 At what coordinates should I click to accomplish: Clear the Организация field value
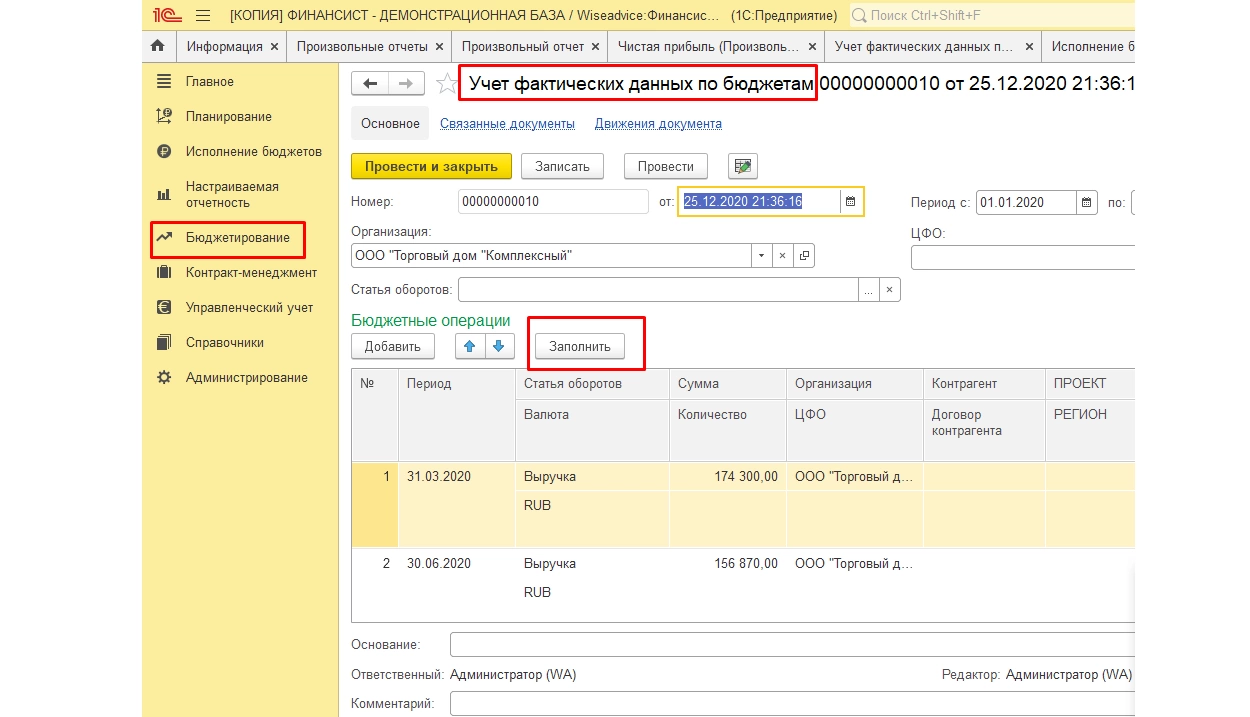click(x=783, y=256)
